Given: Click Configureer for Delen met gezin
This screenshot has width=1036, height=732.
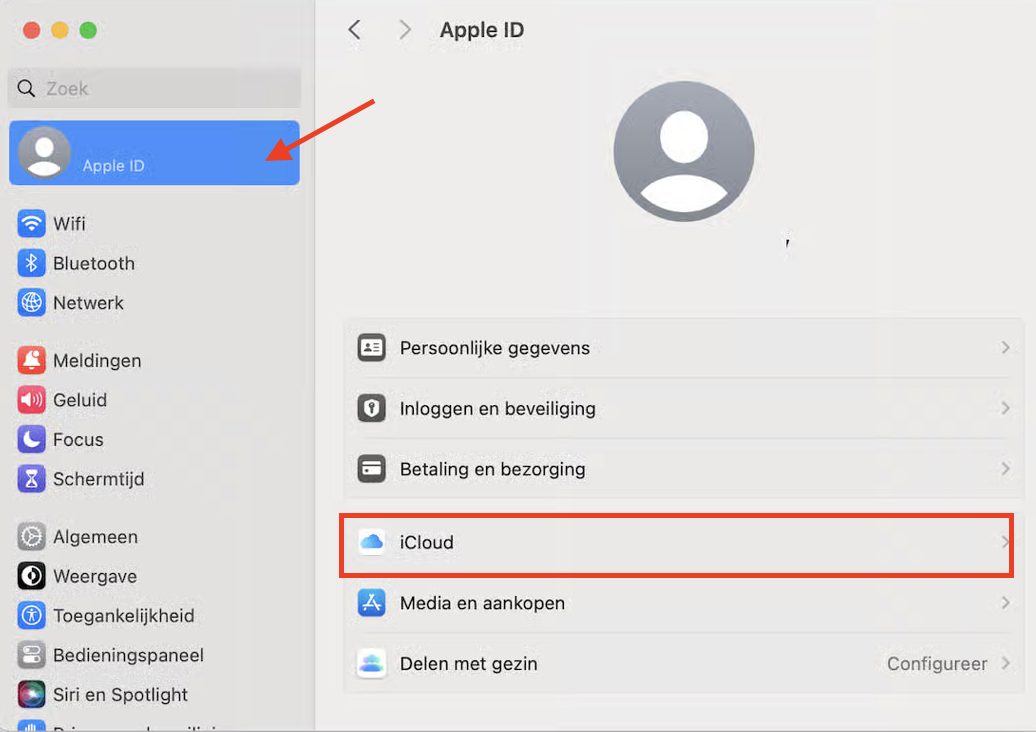Looking at the screenshot, I should click(x=938, y=663).
